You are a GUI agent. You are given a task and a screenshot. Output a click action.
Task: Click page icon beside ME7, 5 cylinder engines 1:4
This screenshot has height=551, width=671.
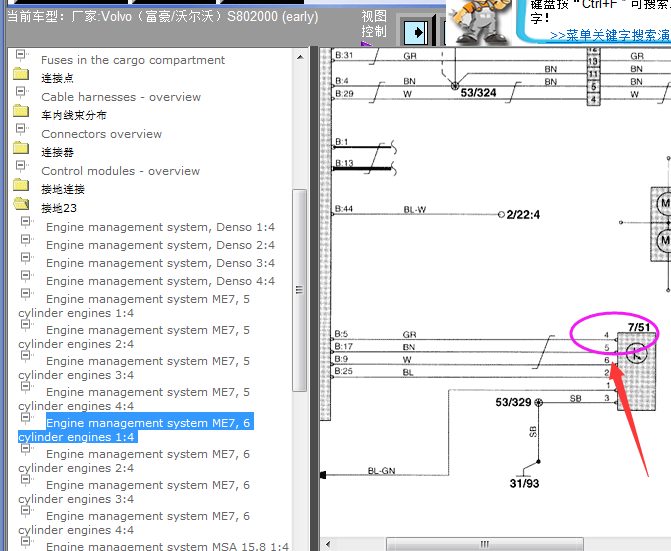click(x=27, y=294)
